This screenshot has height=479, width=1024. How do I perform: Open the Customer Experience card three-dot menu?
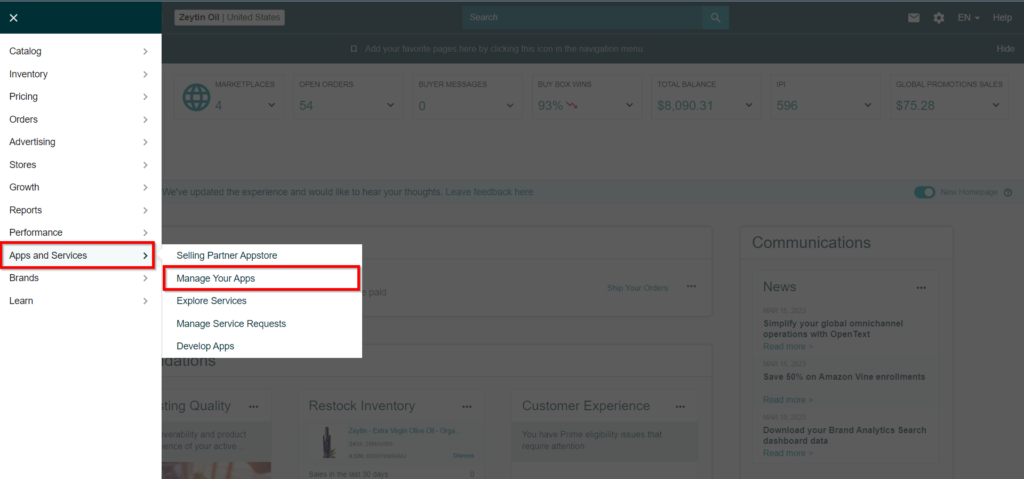(x=680, y=406)
